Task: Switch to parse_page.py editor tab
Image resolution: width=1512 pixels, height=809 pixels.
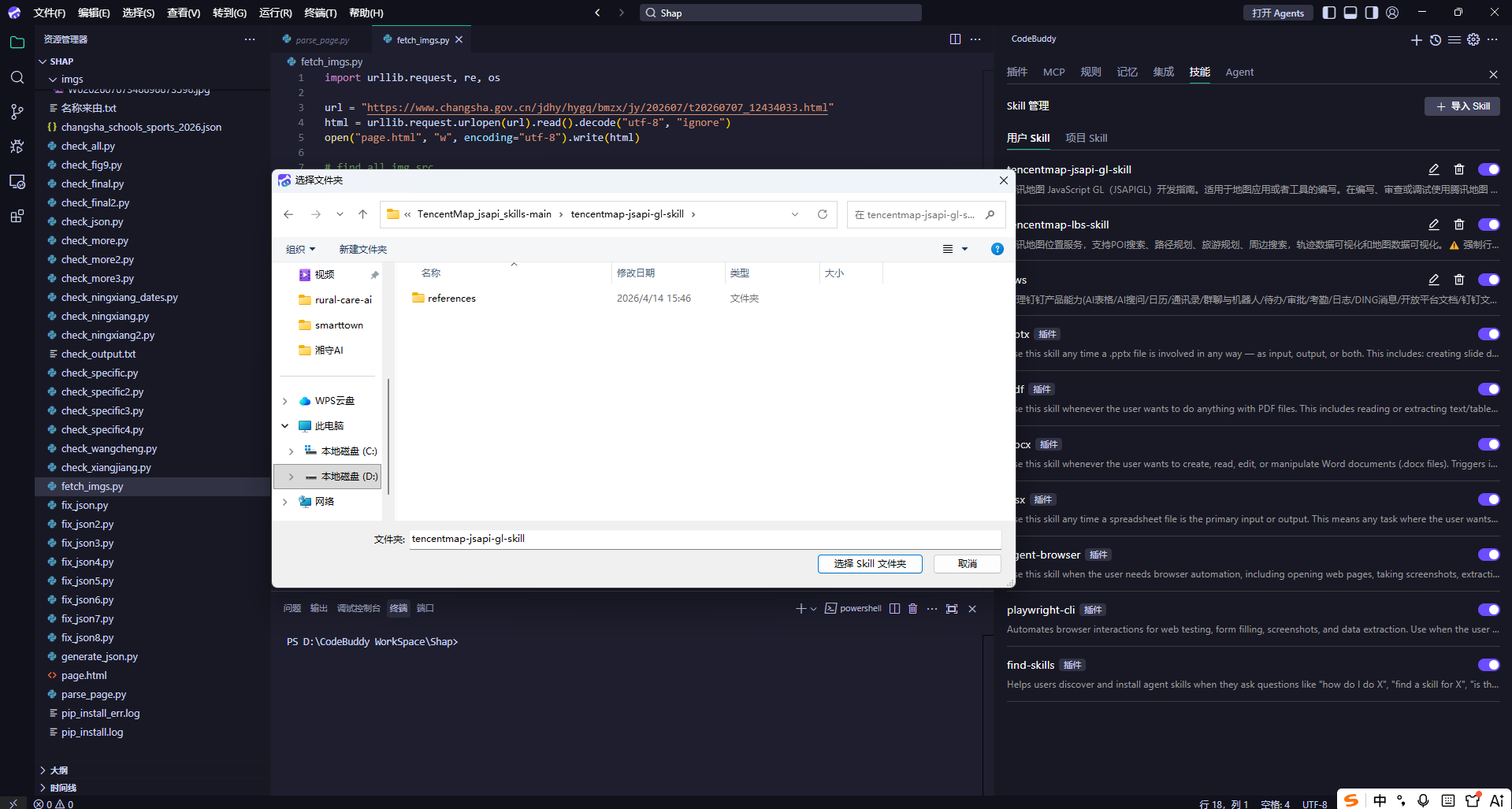Action: (x=321, y=39)
